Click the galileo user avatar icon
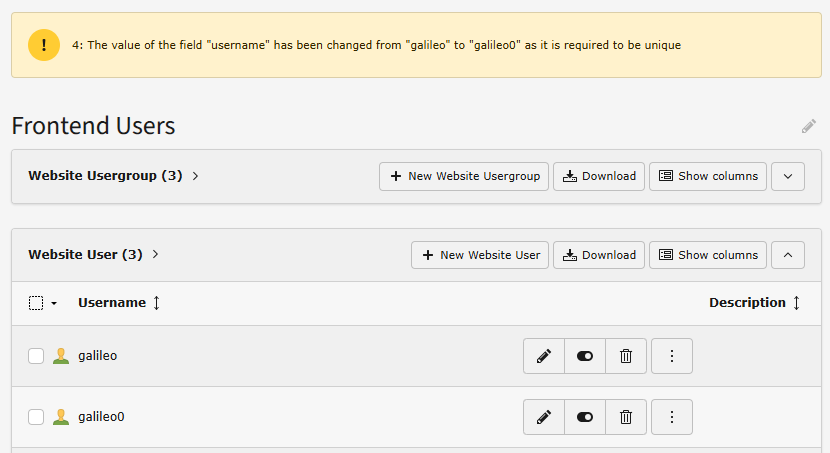The image size is (830, 453). (x=61, y=356)
